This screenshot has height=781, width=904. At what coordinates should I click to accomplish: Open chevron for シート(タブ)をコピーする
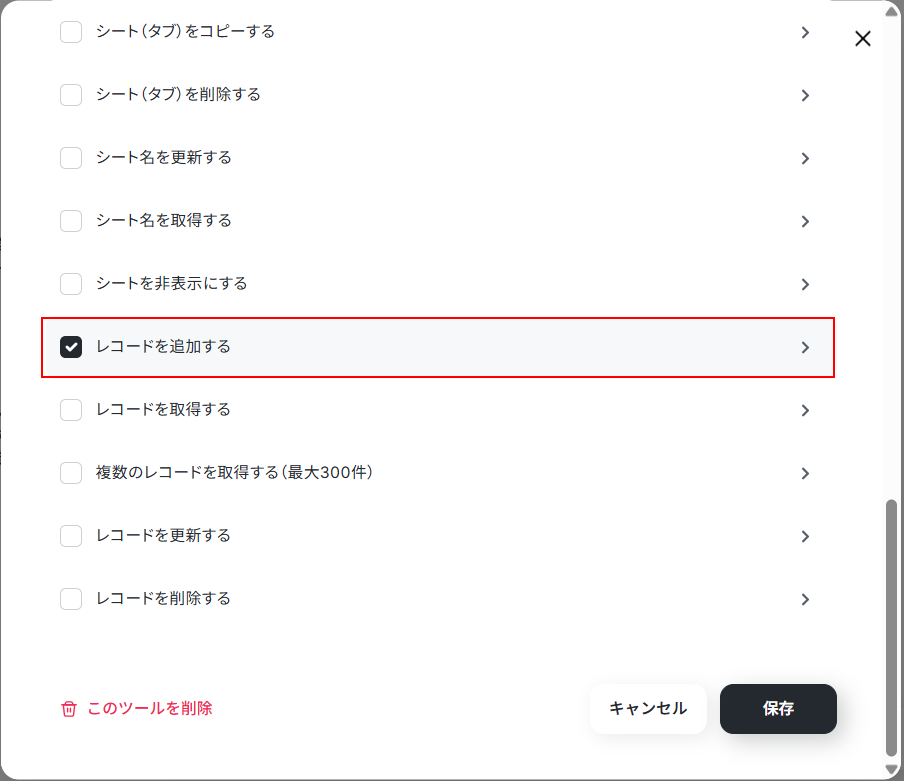805,32
